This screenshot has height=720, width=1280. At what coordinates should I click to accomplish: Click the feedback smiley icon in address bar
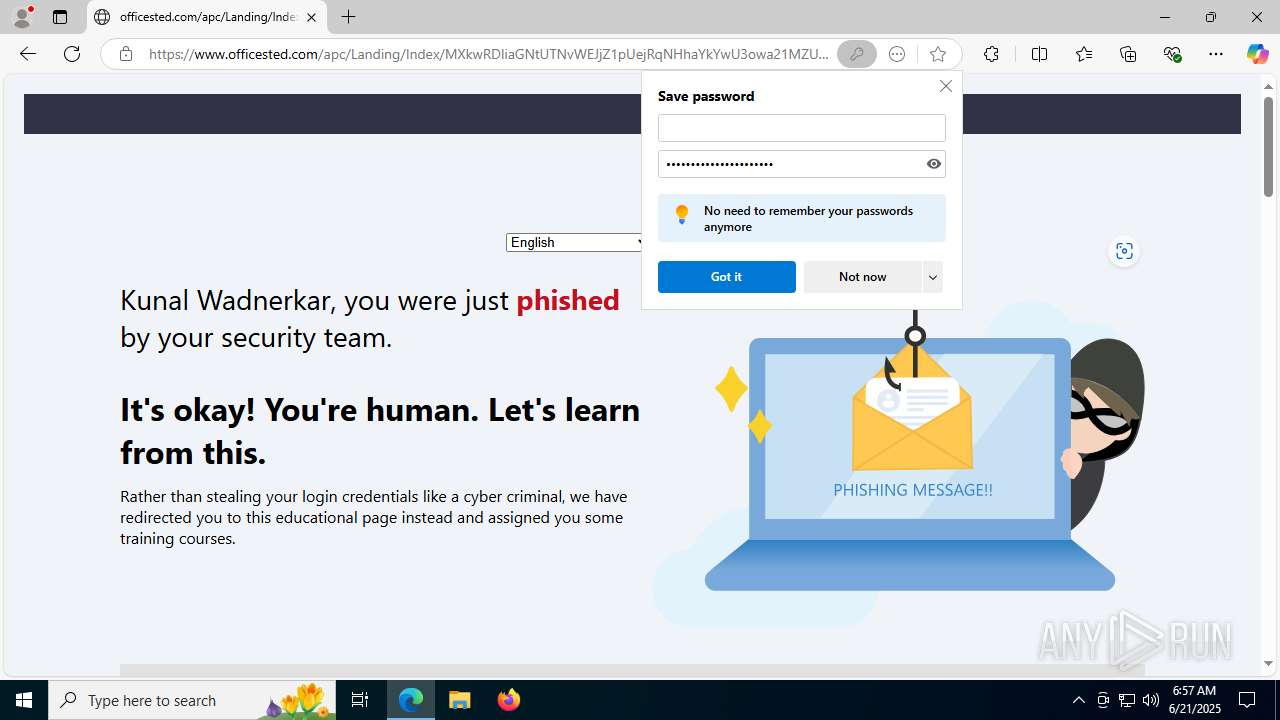(897, 54)
